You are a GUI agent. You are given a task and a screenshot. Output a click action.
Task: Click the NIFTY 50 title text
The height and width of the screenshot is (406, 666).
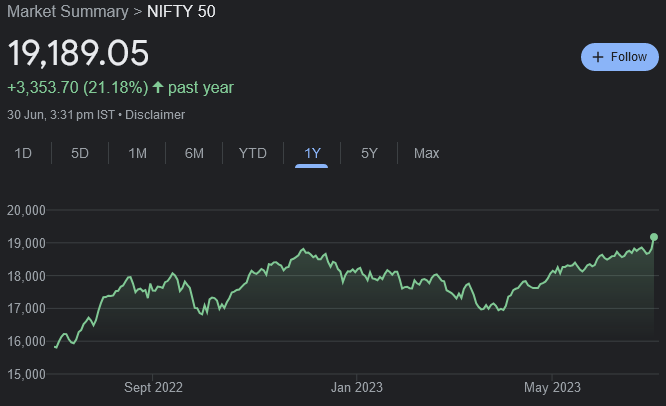181,11
